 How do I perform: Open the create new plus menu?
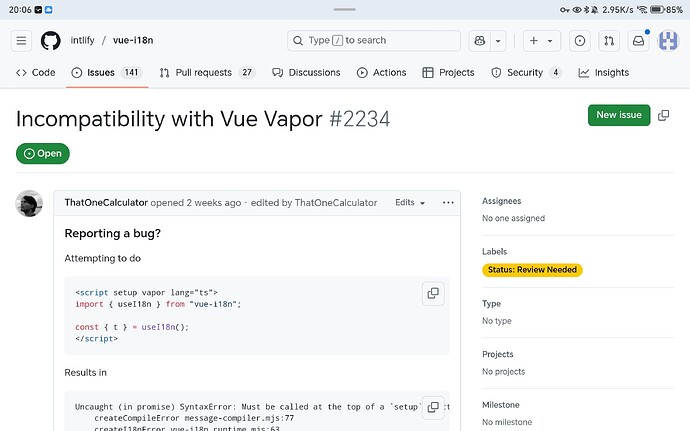(x=542, y=41)
